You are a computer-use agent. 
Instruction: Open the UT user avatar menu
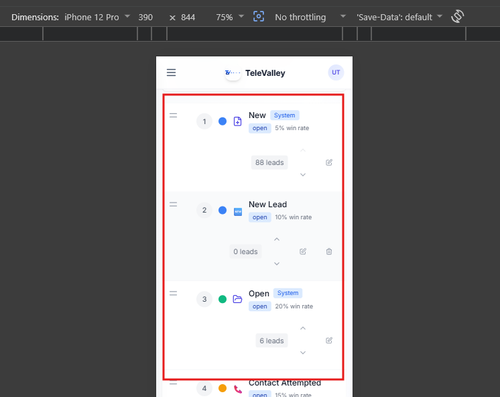pyautogui.click(x=336, y=72)
